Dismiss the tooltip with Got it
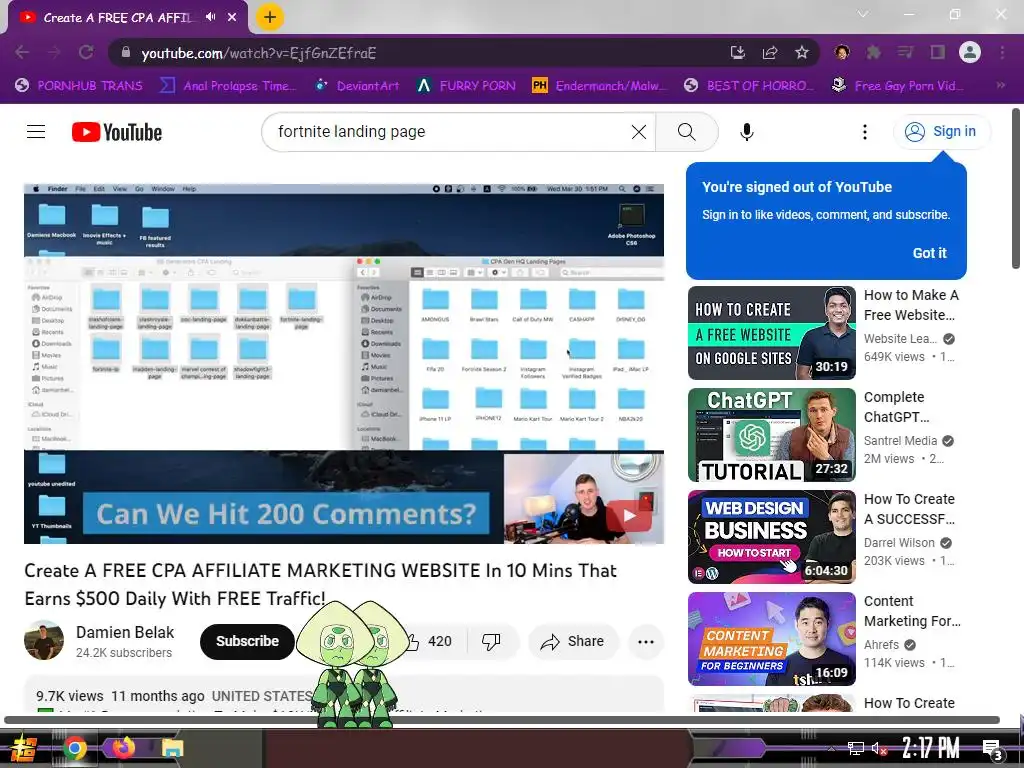Screen dimensions: 1024x768 (929, 253)
